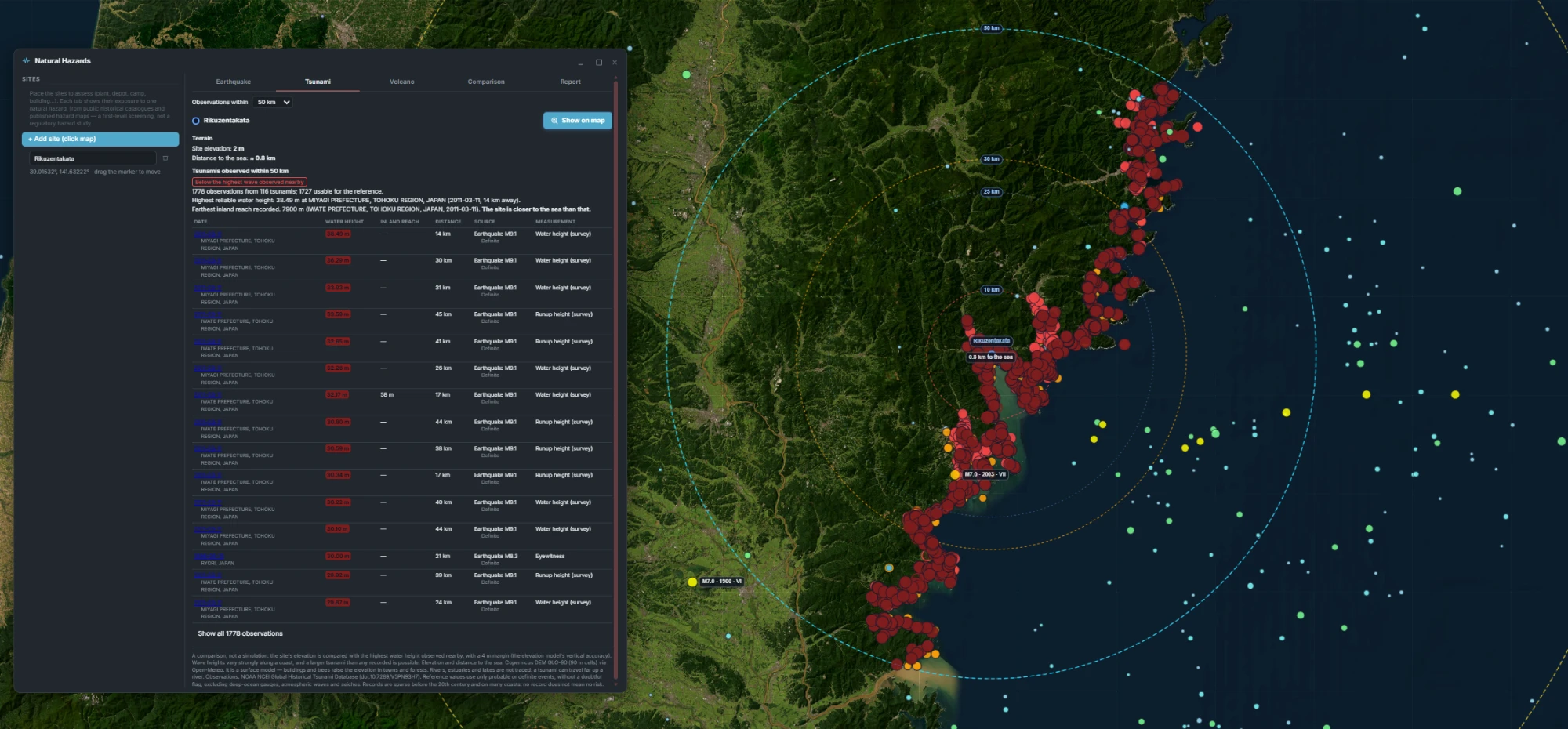Click the M7.0 - 1900 - VI earthquake marker
The image size is (1568, 729).
point(692,582)
